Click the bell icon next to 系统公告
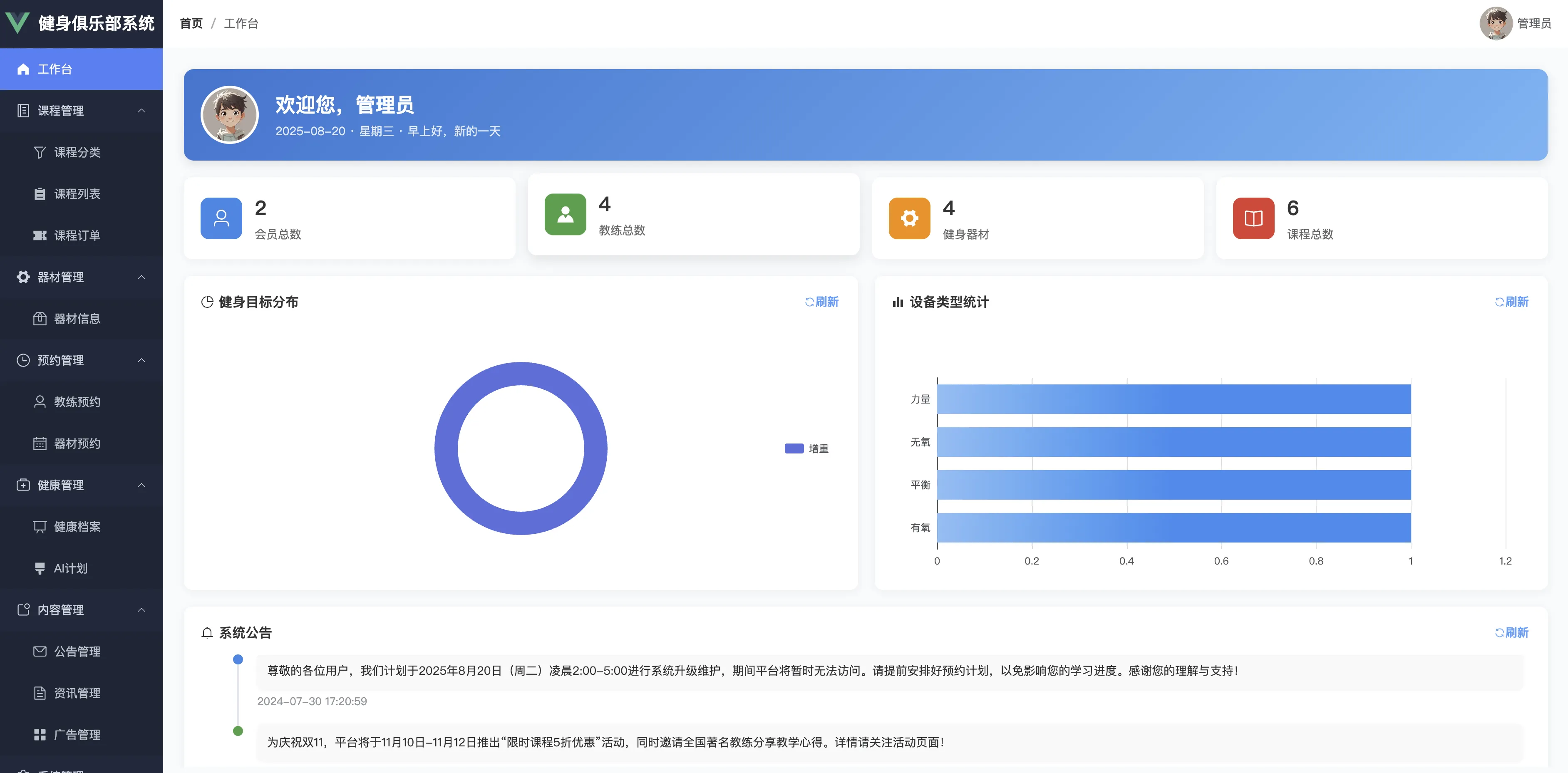Image resolution: width=1568 pixels, height=773 pixels. (207, 633)
